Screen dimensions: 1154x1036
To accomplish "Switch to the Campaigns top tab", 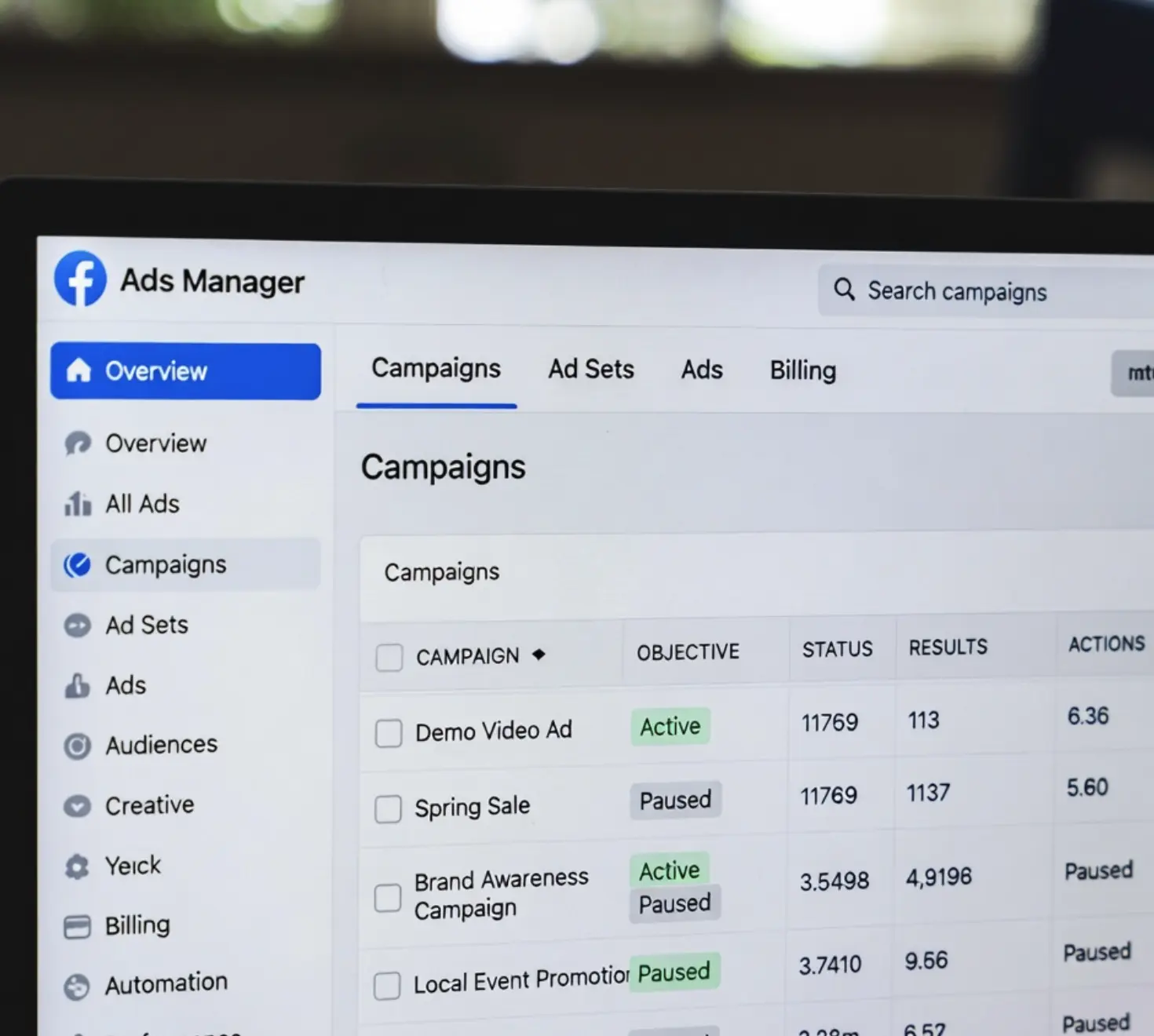I will 436,368.
